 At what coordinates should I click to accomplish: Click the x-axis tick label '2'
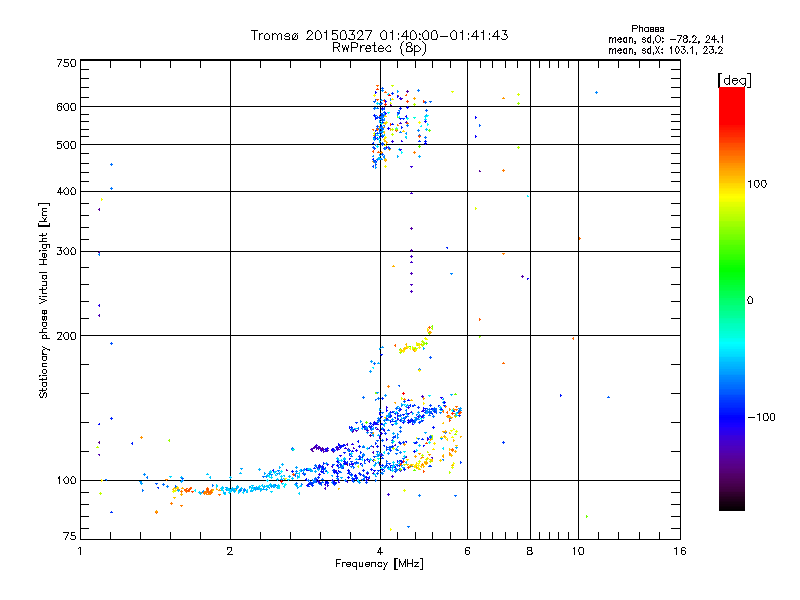pos(230,551)
